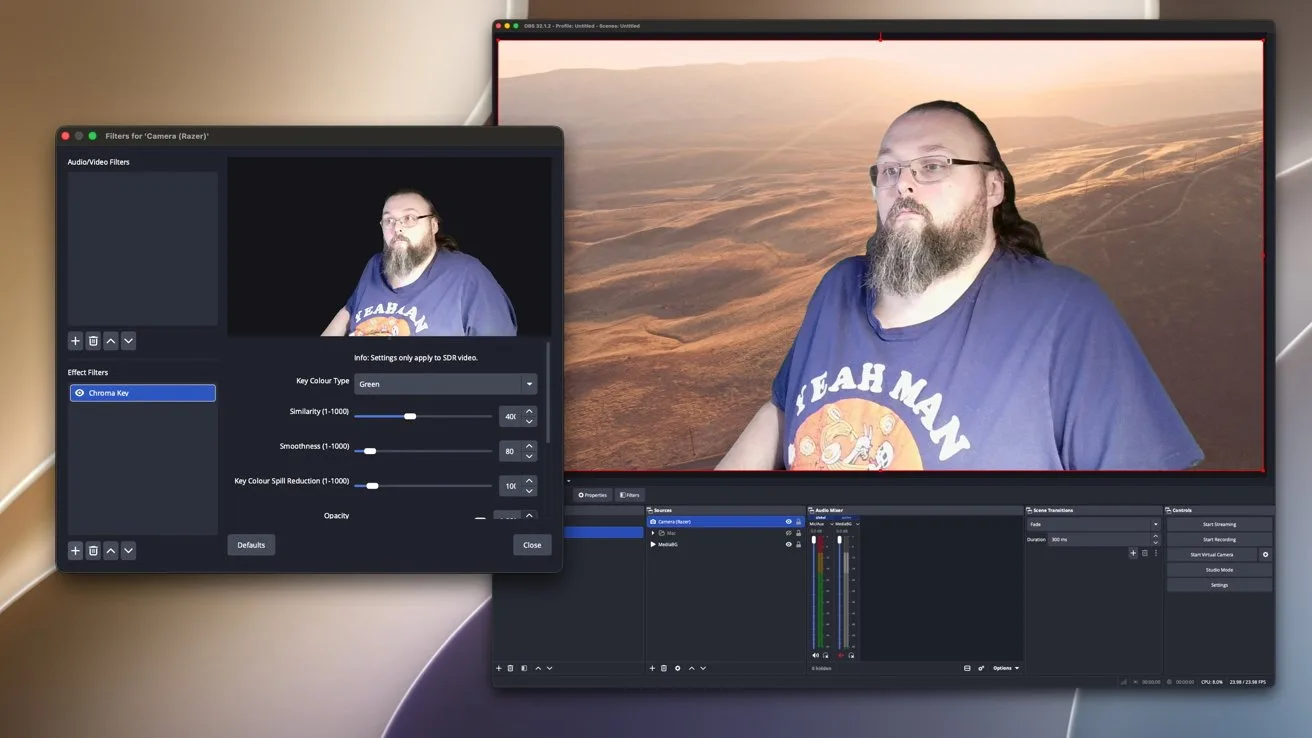
Task: Show the hidden Mac group source
Action: (788, 533)
